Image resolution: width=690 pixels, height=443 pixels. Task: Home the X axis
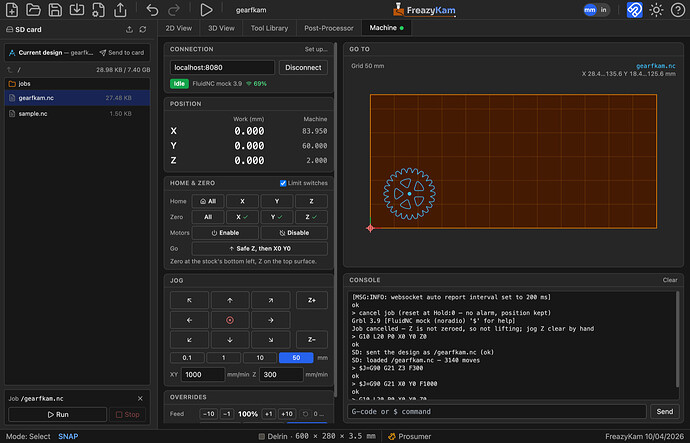point(242,201)
